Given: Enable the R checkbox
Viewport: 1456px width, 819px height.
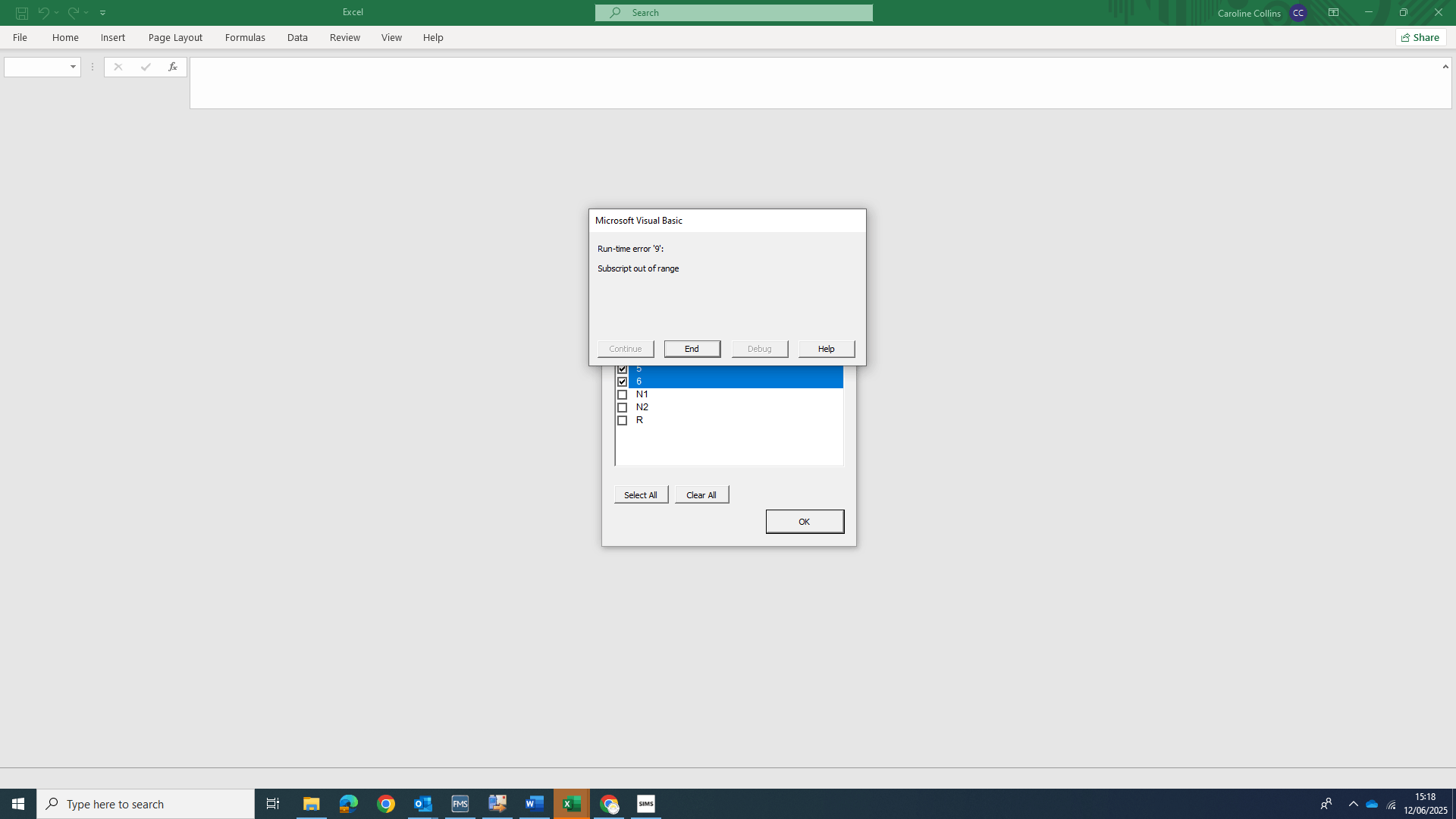Looking at the screenshot, I should (x=622, y=420).
